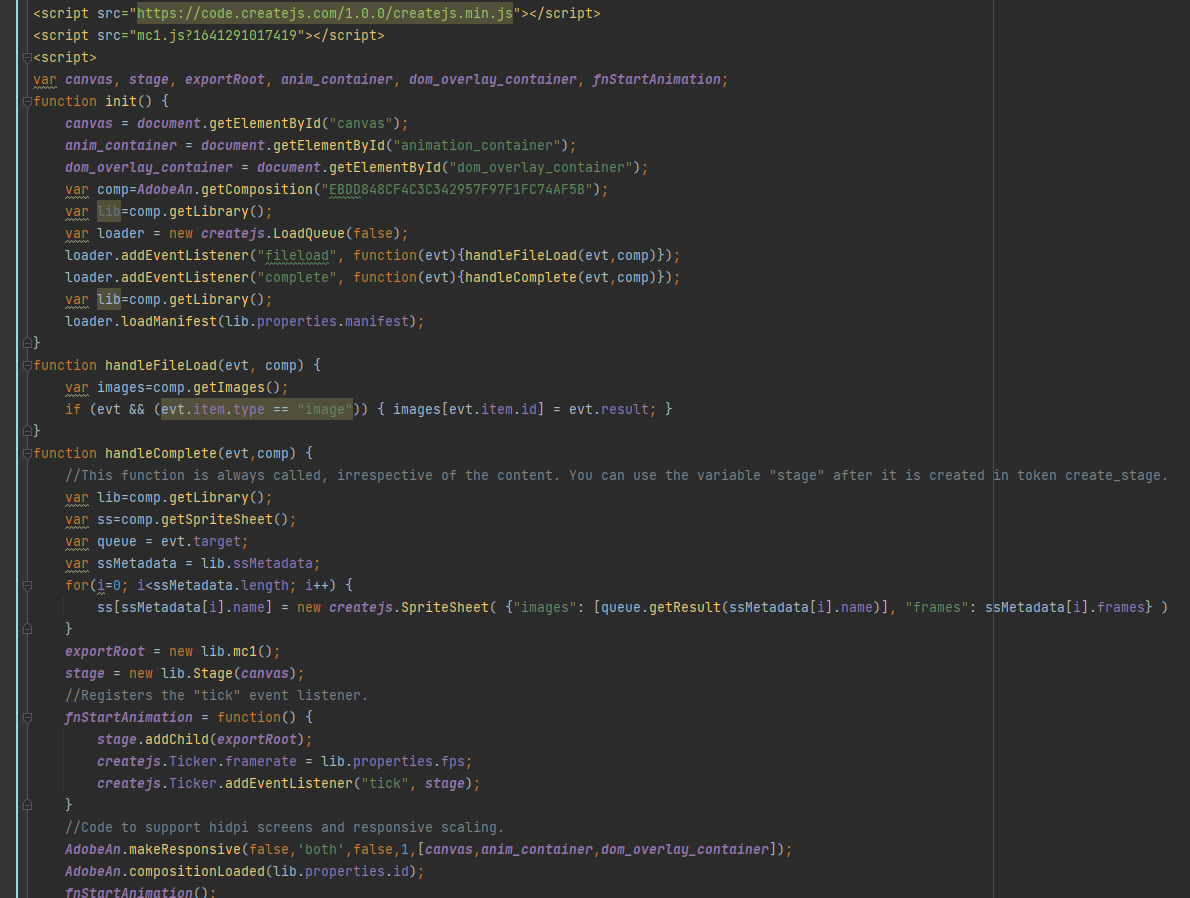Click the handleFileLoad(evt,comp) call inside the fileload listener
The width and height of the screenshot is (1190, 898).
pyautogui.click(x=561, y=256)
